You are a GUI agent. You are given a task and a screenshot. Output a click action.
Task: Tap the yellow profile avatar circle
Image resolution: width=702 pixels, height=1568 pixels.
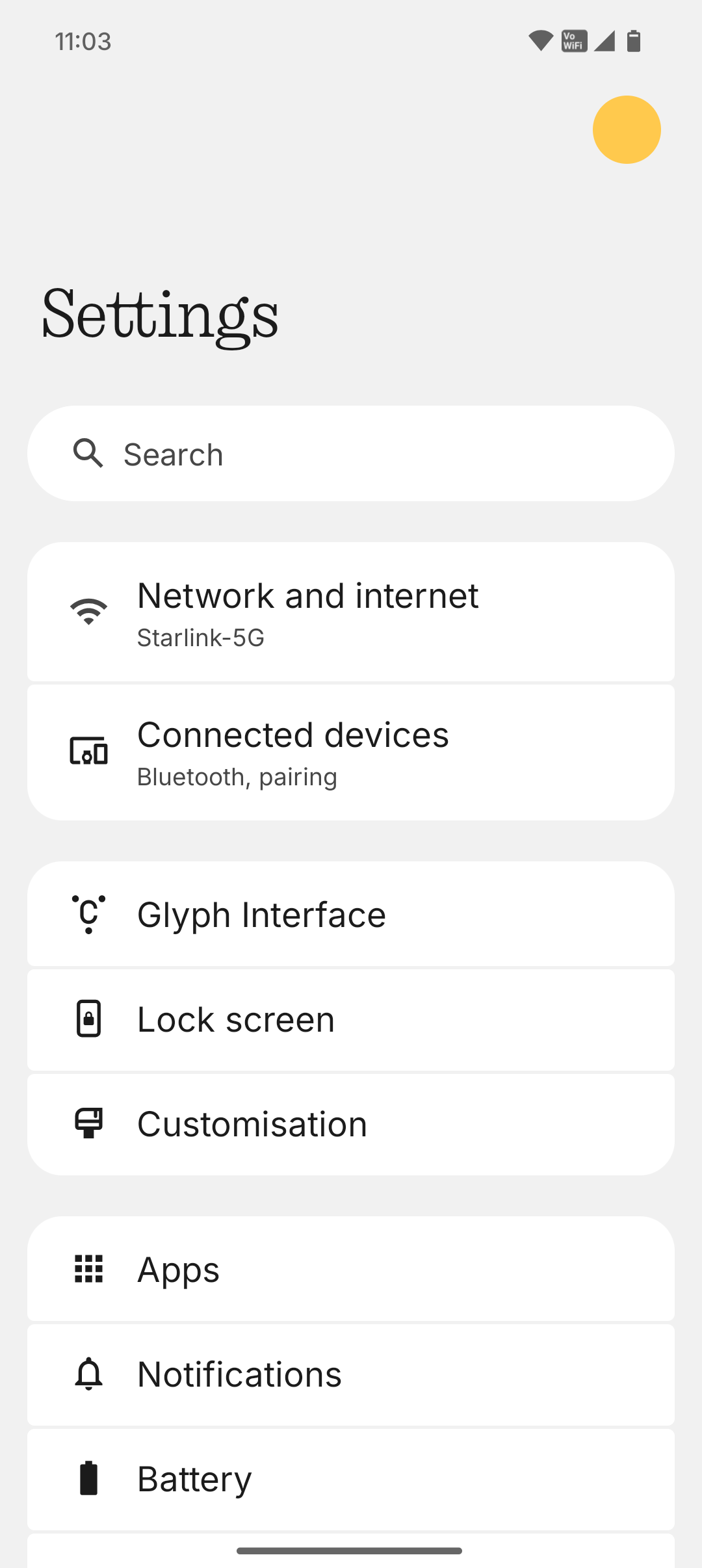(627, 129)
